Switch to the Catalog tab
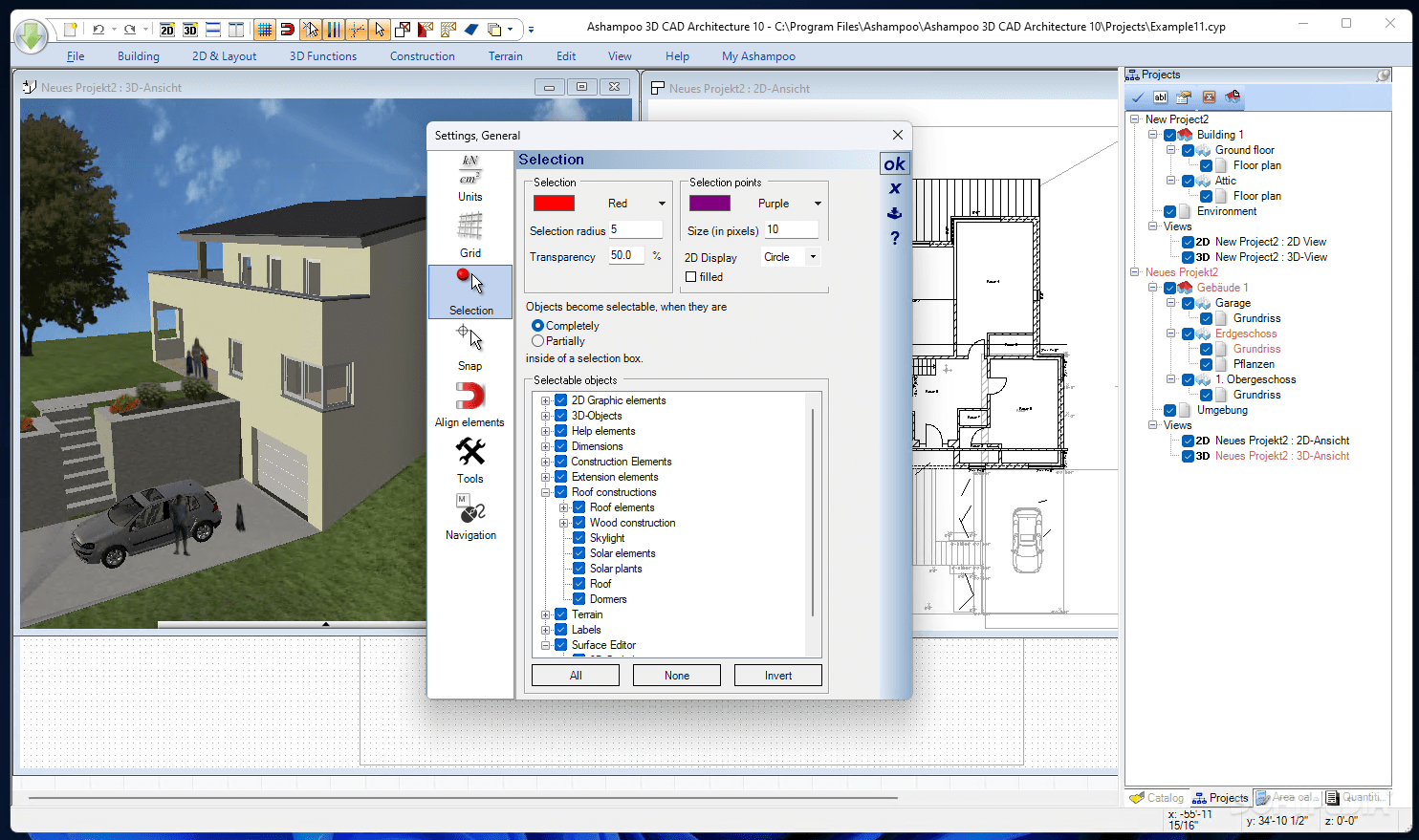The height and width of the screenshot is (840, 1419). (1157, 798)
